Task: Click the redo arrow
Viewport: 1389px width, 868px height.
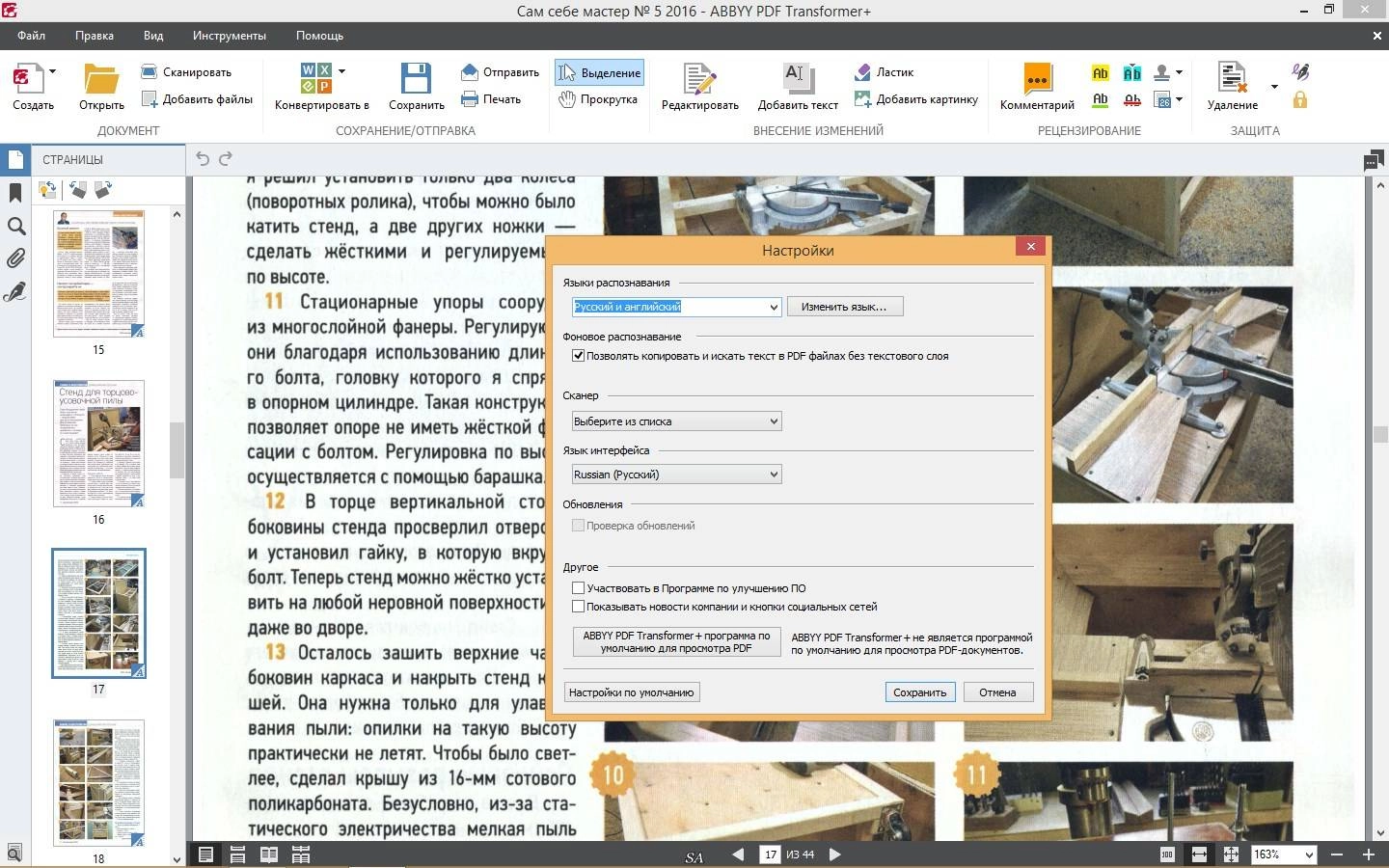Action: click(x=226, y=158)
